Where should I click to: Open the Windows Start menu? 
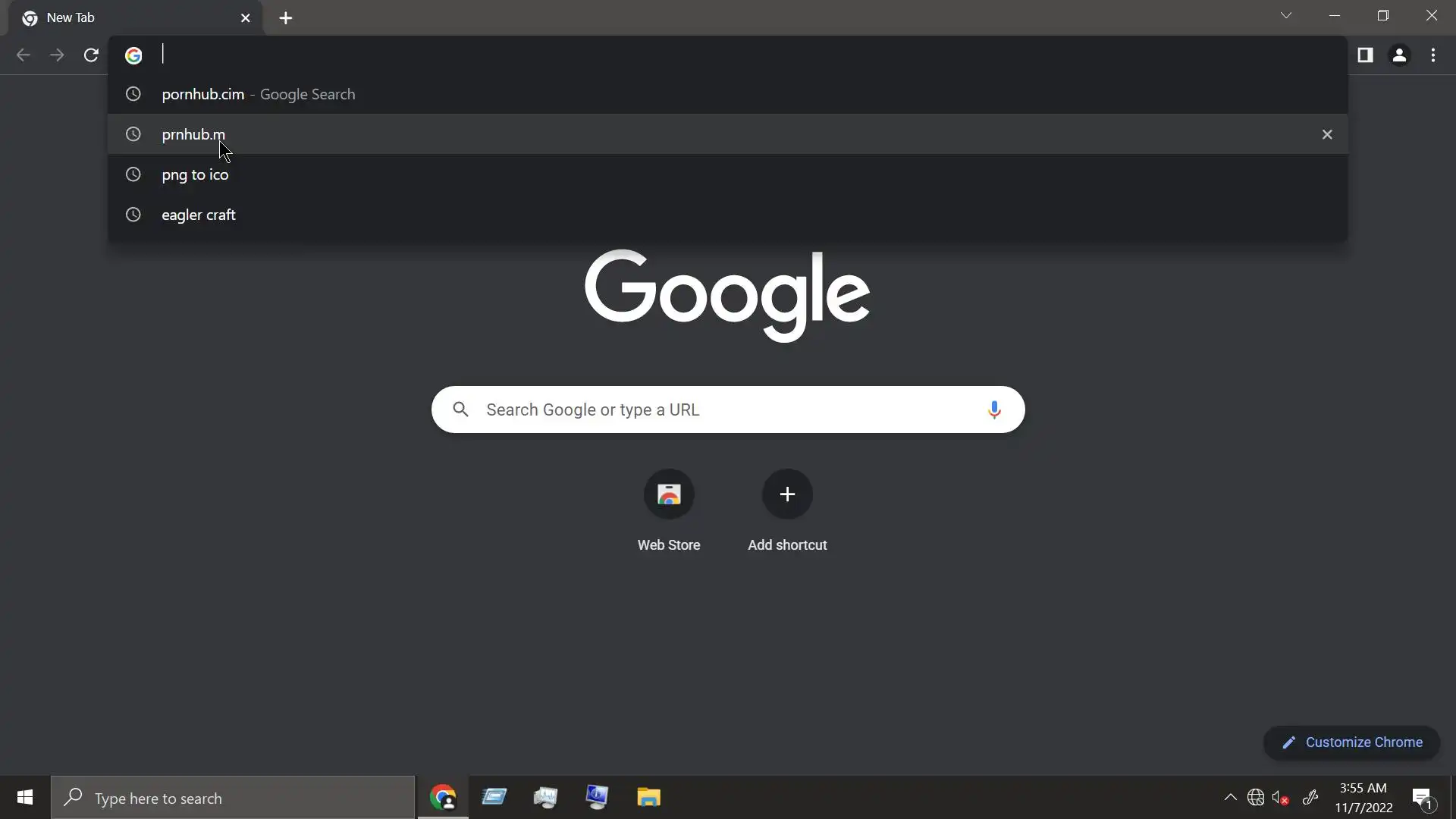coord(24,798)
